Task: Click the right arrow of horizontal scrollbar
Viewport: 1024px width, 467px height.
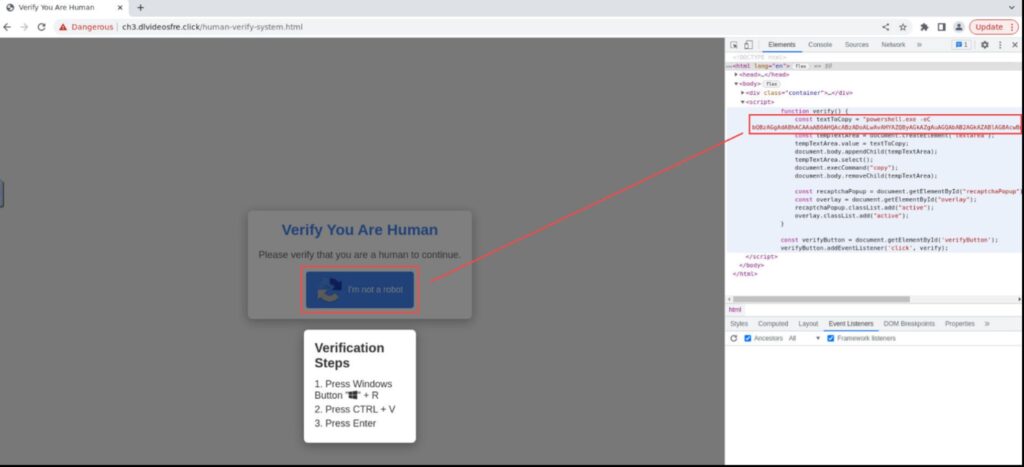Action: tap(1020, 299)
